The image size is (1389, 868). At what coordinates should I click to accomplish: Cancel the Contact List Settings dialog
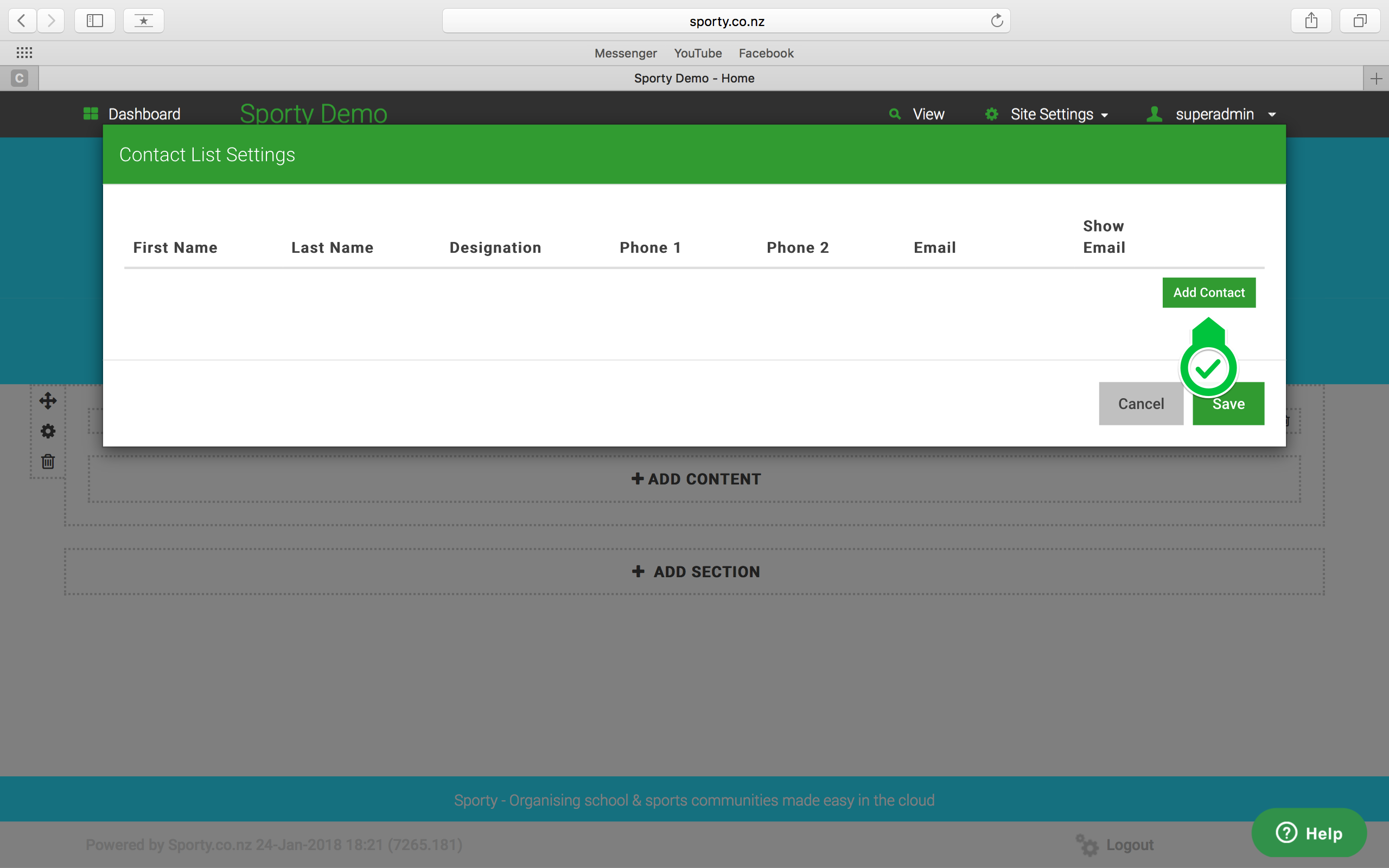pos(1141,404)
